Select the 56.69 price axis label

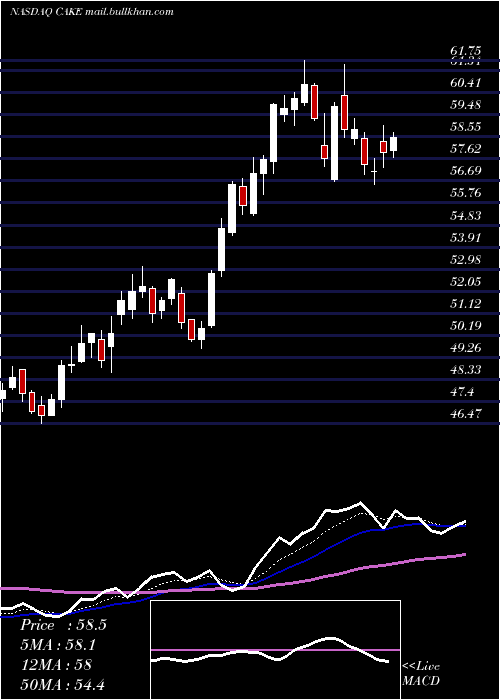coord(466,171)
